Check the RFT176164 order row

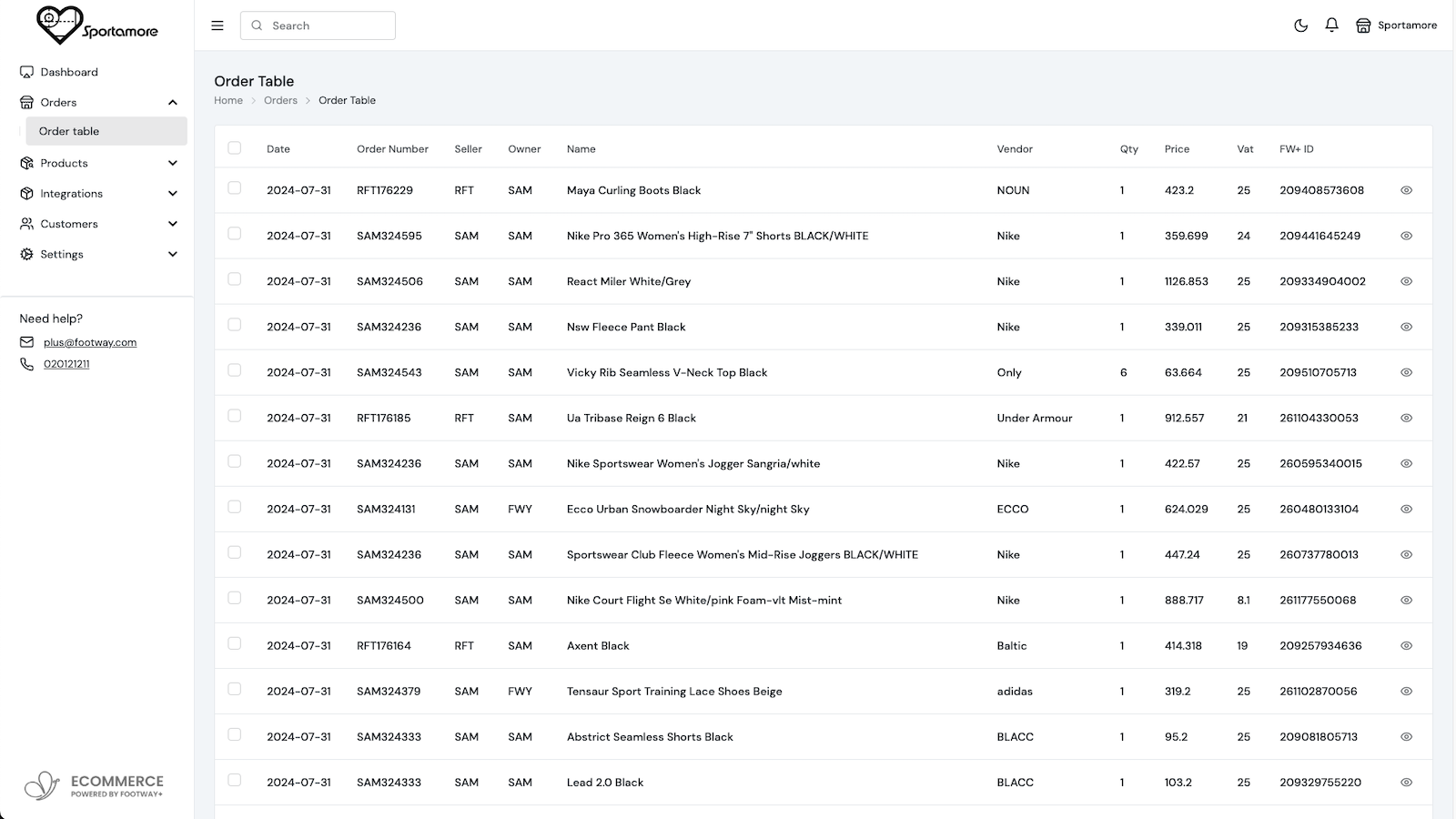235,643
